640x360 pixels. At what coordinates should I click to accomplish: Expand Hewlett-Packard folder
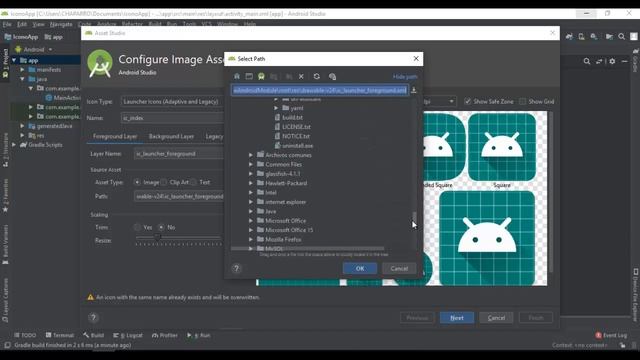[251, 183]
